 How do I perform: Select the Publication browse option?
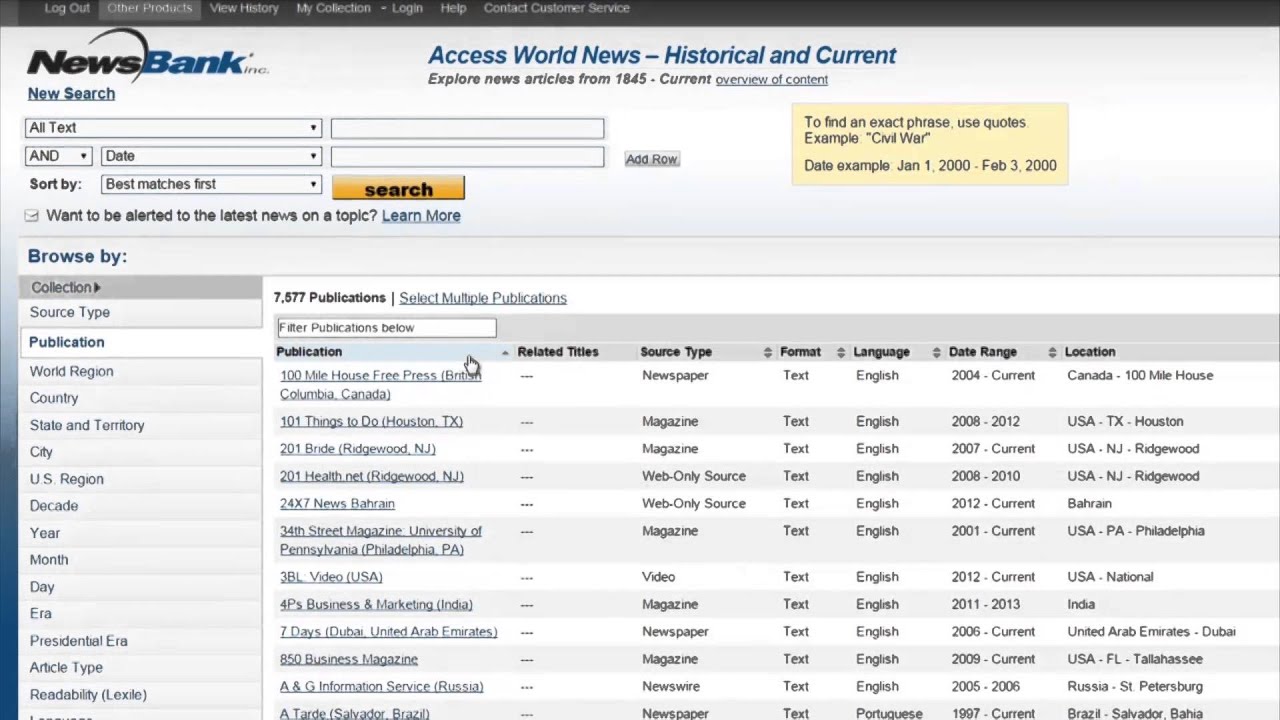[x=67, y=342]
